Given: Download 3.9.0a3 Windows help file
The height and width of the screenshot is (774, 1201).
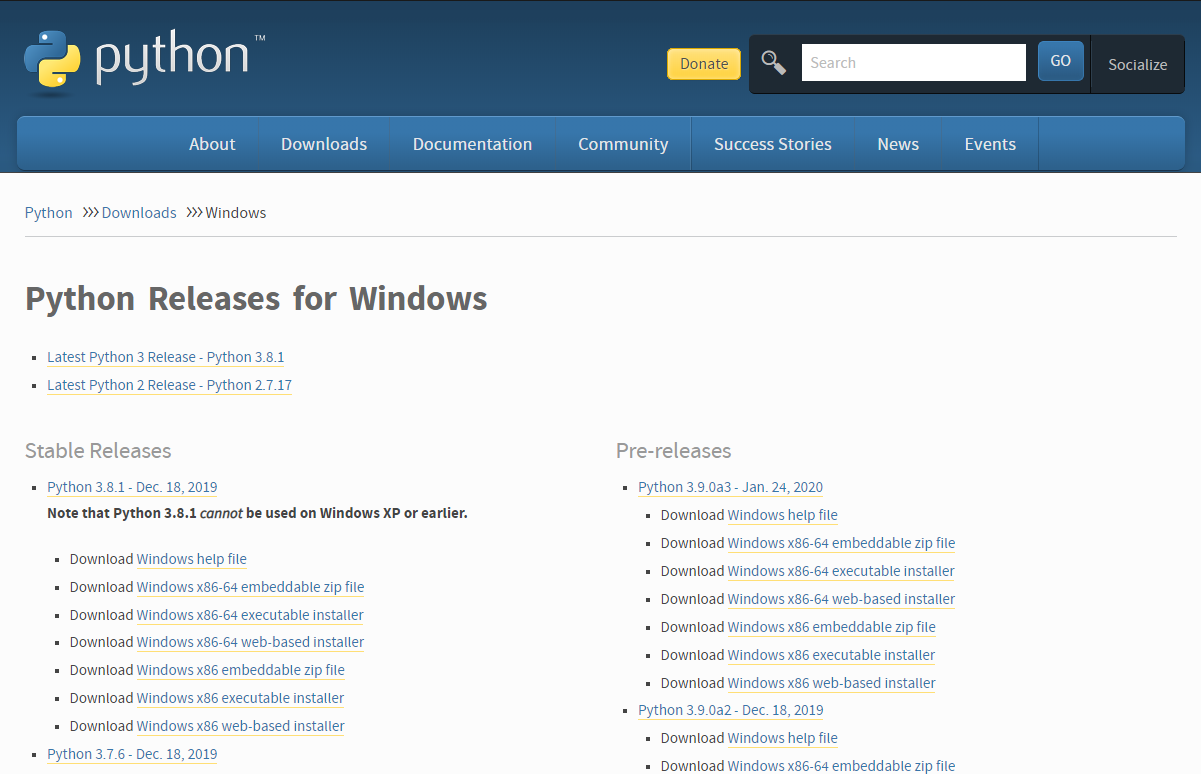Looking at the screenshot, I should [783, 515].
